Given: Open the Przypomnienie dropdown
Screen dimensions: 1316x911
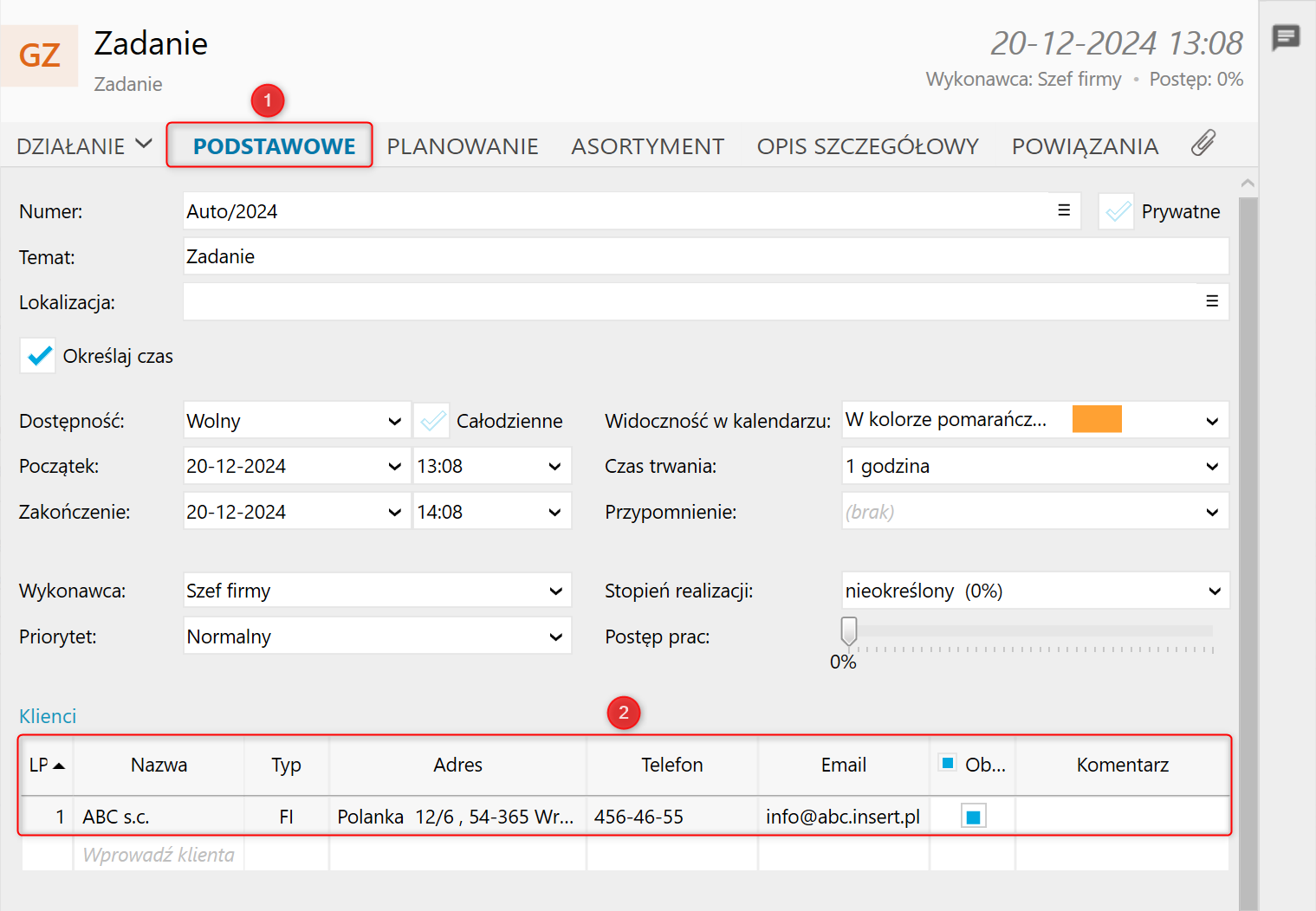Looking at the screenshot, I should coord(1035,512).
